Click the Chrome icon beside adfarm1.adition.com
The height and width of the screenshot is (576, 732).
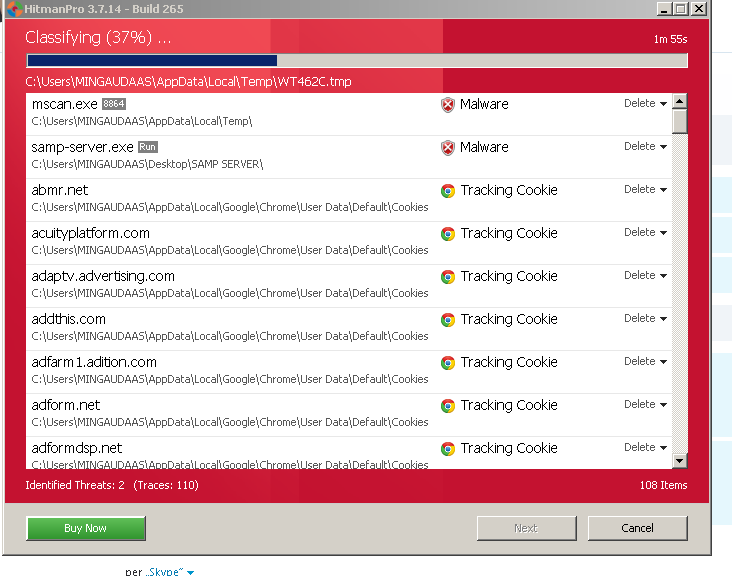pos(448,363)
